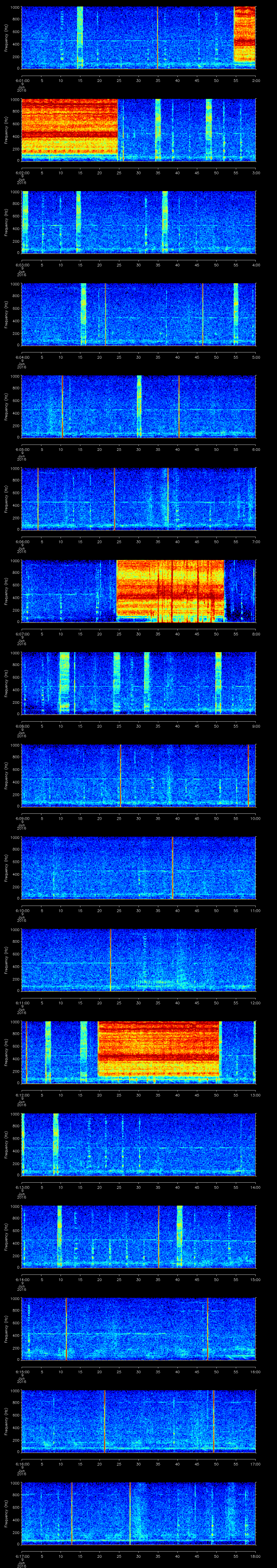Select the spectrogram panel starting at 6:08:00
The image size is (277, 1568).
pos(138,683)
